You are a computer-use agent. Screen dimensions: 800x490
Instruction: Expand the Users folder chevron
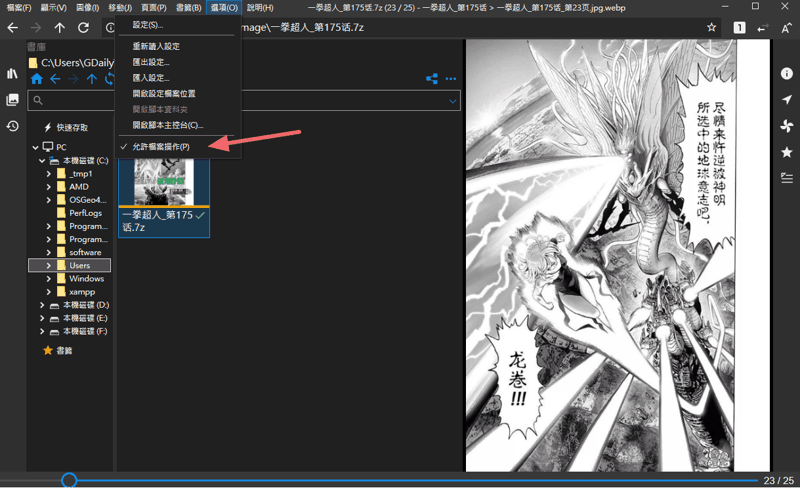(48, 265)
